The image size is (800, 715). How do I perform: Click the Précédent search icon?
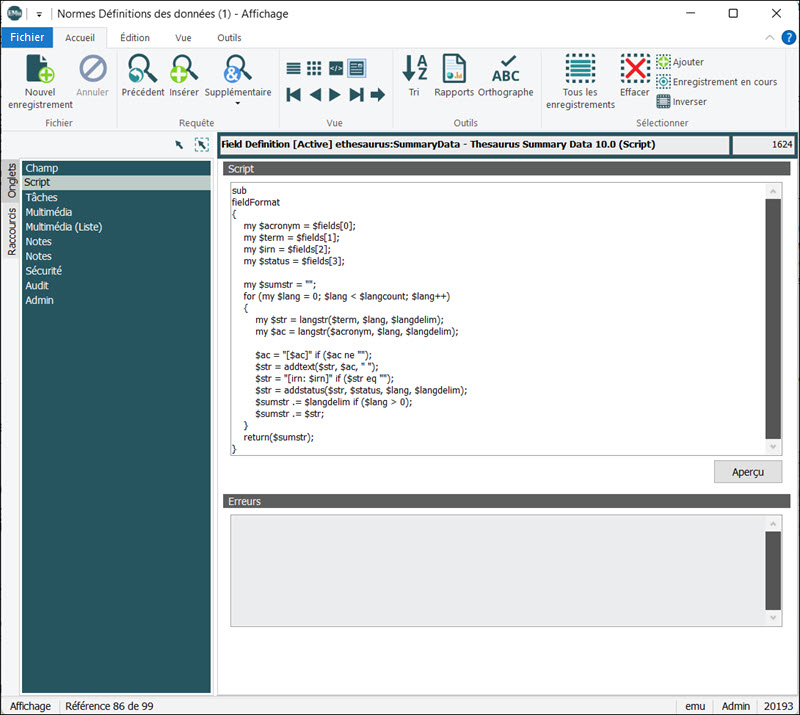[142, 76]
